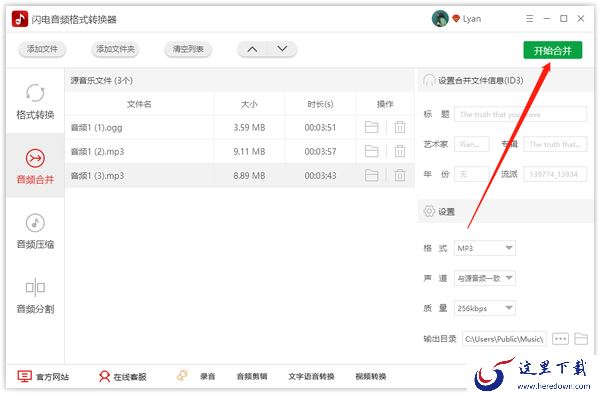Click the 年份 year input field
The width and height of the screenshot is (600, 394).
[471, 174]
